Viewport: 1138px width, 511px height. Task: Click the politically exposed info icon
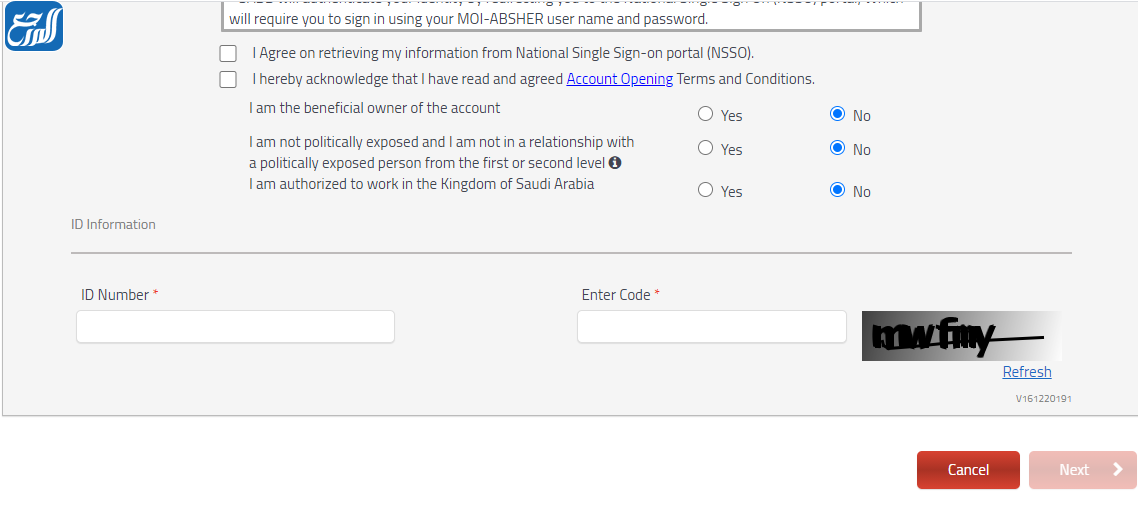coord(615,162)
